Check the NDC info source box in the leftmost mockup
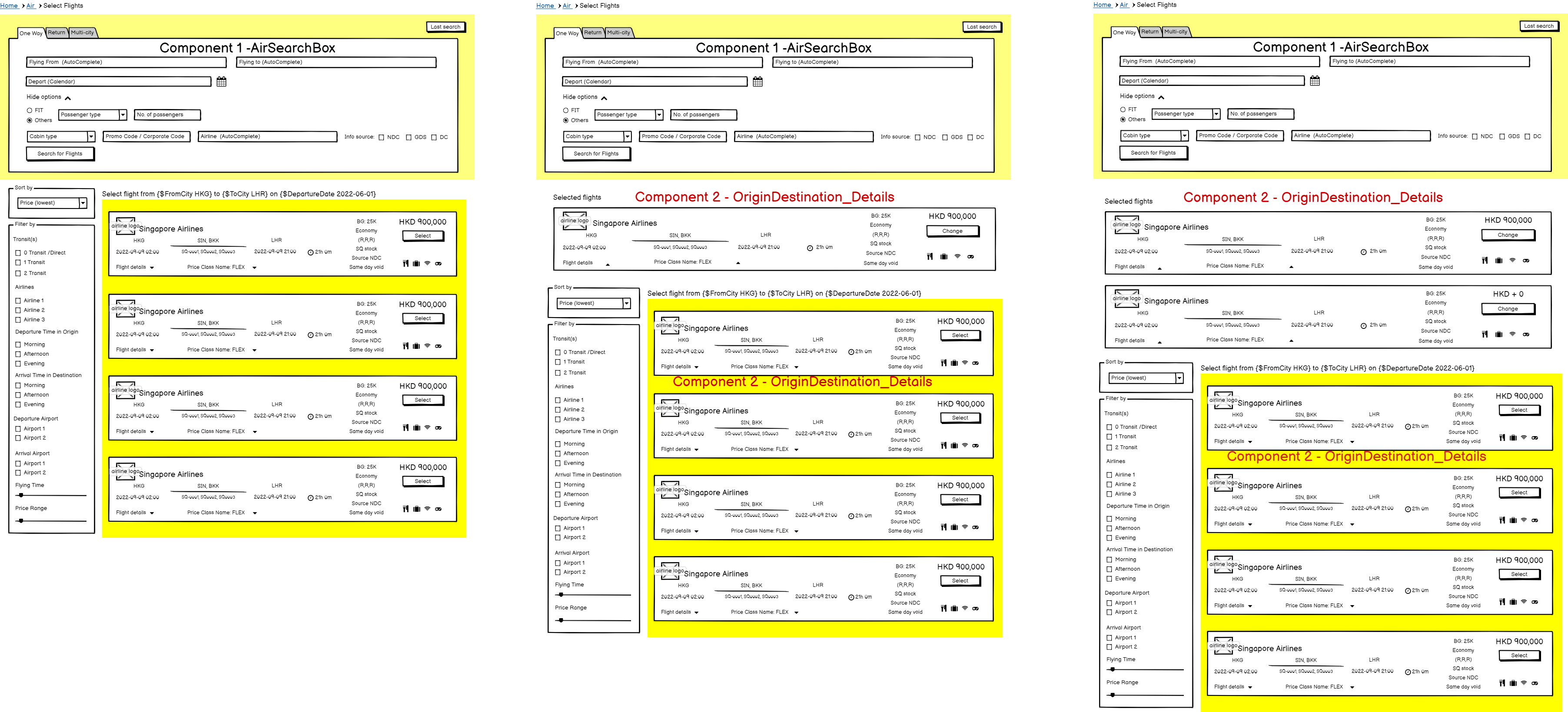 pyautogui.click(x=382, y=138)
